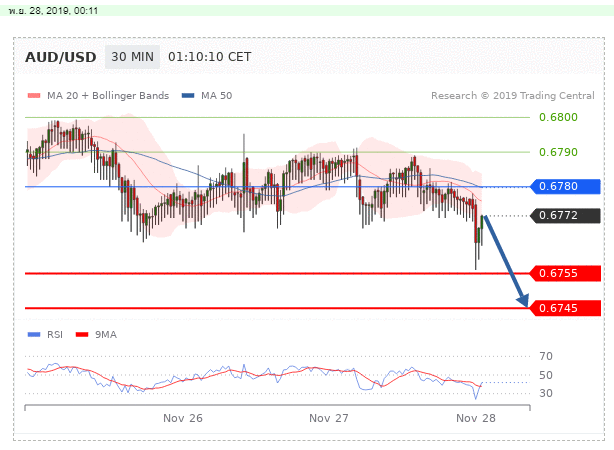Image resolution: width=614 pixels, height=450 pixels.
Task: Click the 0.6790 resistance level label
Action: tap(558, 152)
